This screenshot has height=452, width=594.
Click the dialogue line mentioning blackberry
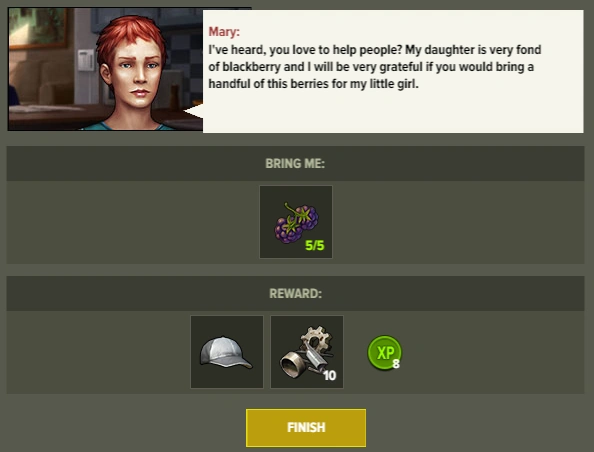coord(371,67)
